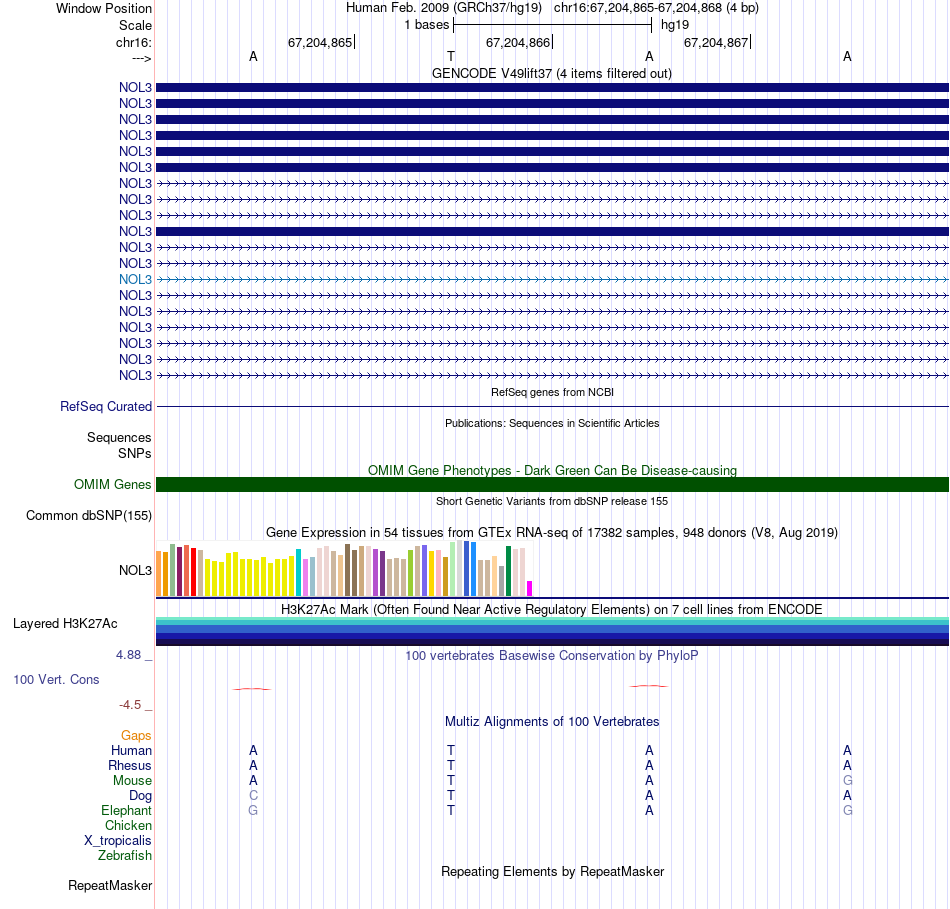The width and height of the screenshot is (950, 909).
Task: Click the SNPs label
Action: coord(135,453)
